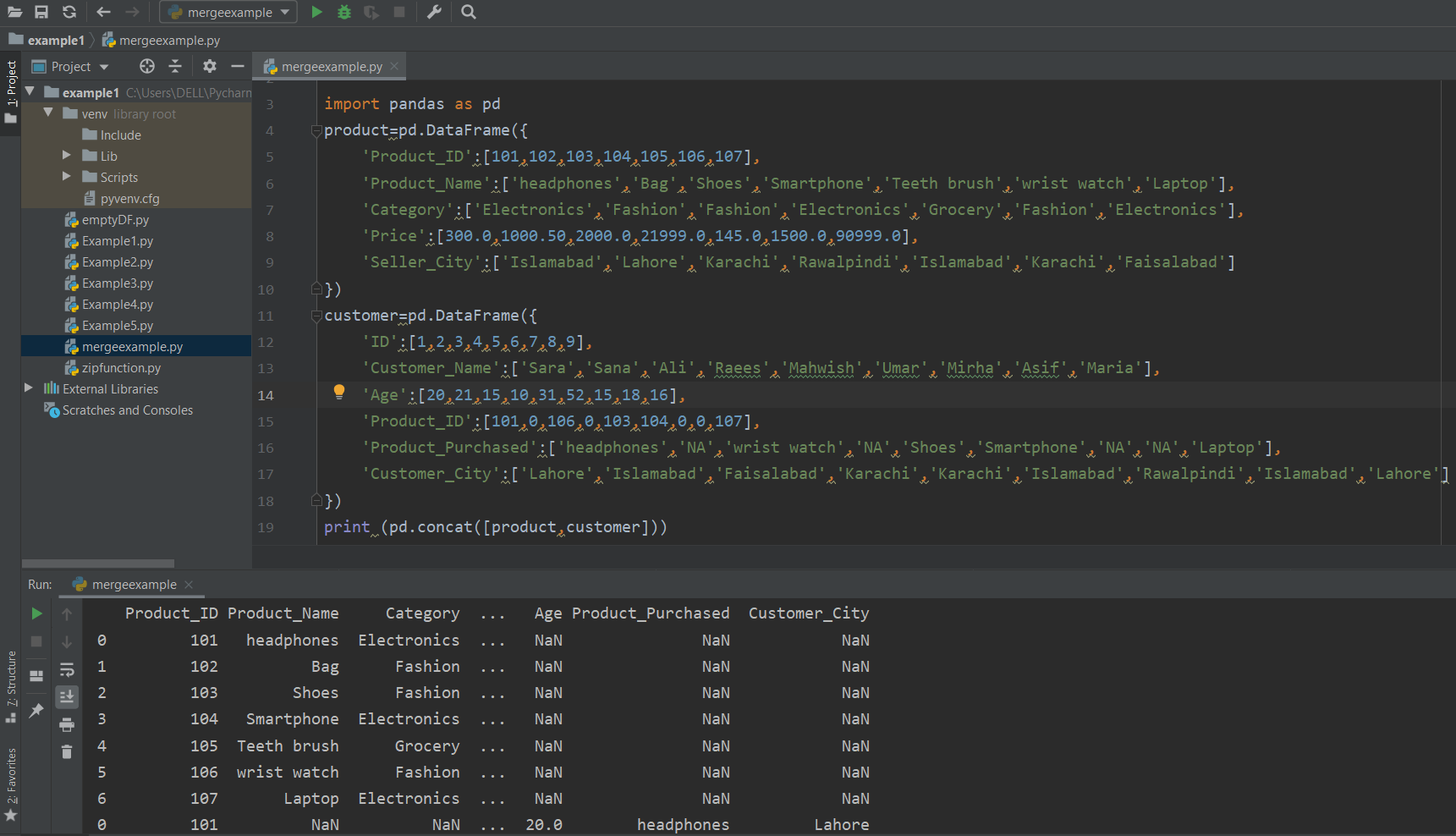This screenshot has height=836, width=1456.
Task: Run the mergeexample configuration from the toolbar
Action: click(316, 12)
